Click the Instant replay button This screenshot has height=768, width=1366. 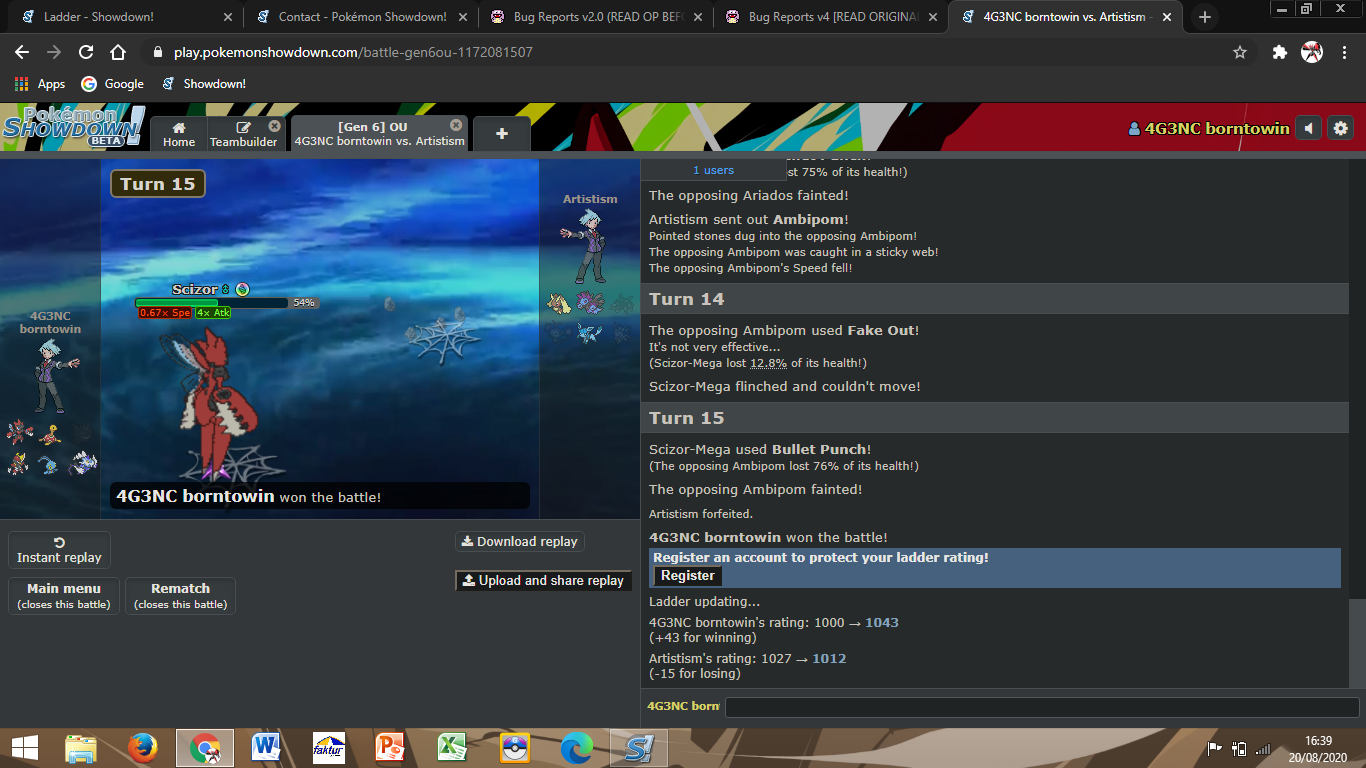point(59,550)
